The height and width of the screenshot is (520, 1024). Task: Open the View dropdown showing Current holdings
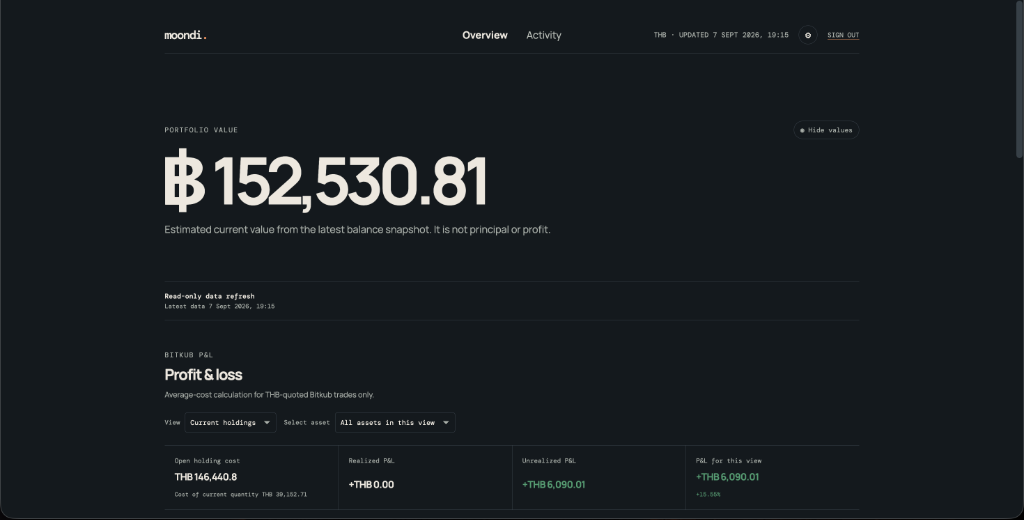coord(231,423)
